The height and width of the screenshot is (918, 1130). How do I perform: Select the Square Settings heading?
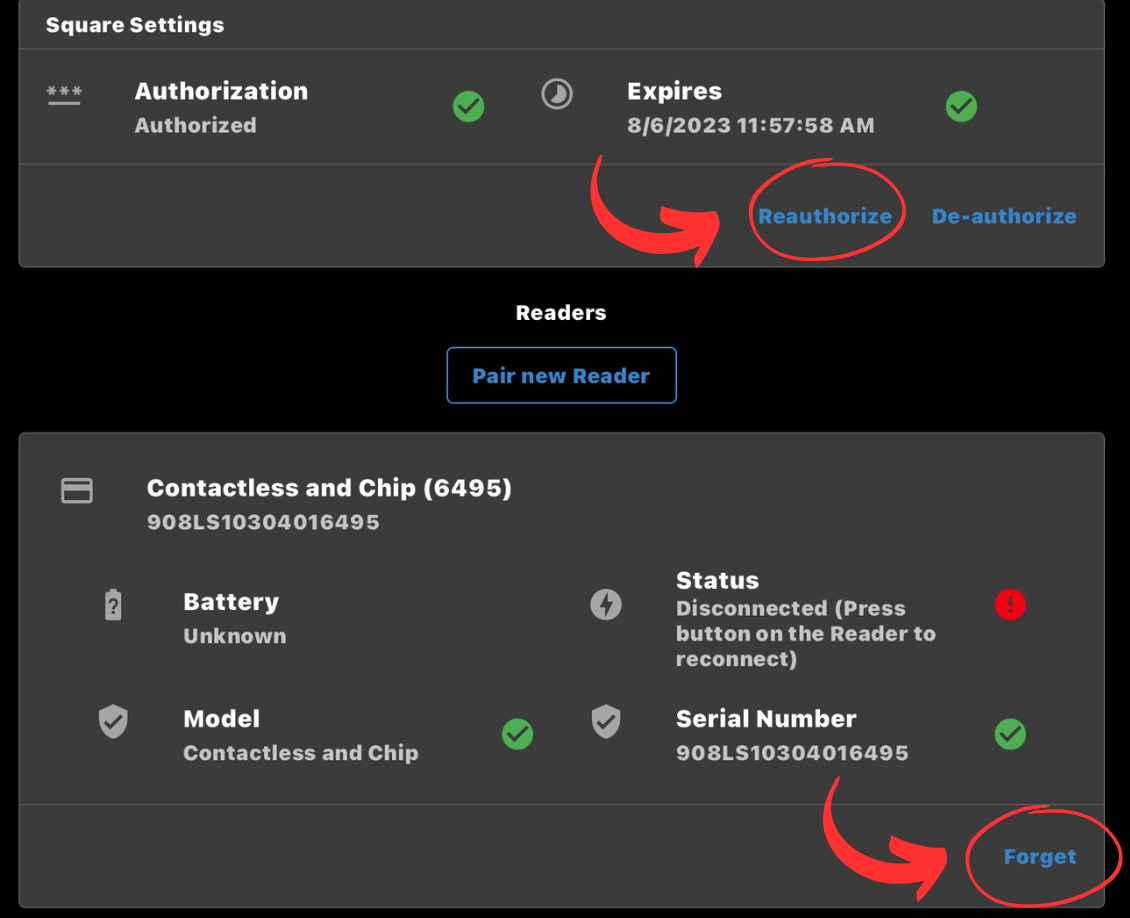pos(135,25)
